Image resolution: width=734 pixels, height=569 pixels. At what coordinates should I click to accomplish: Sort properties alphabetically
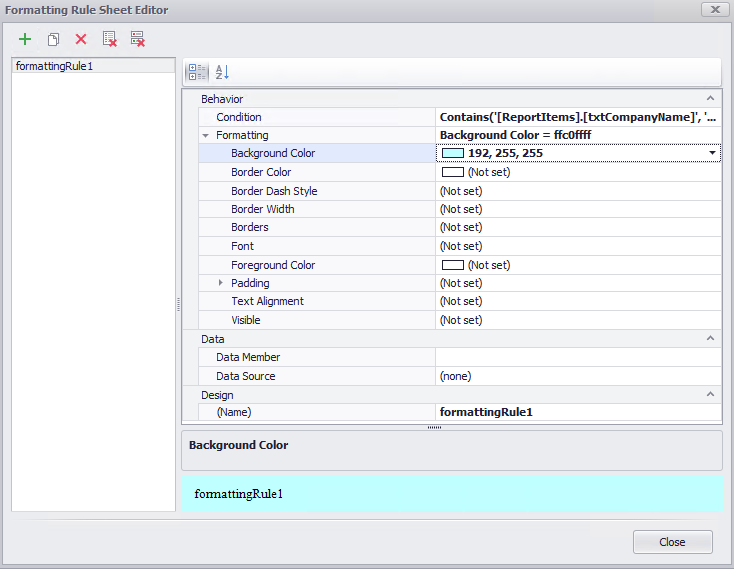(222, 72)
